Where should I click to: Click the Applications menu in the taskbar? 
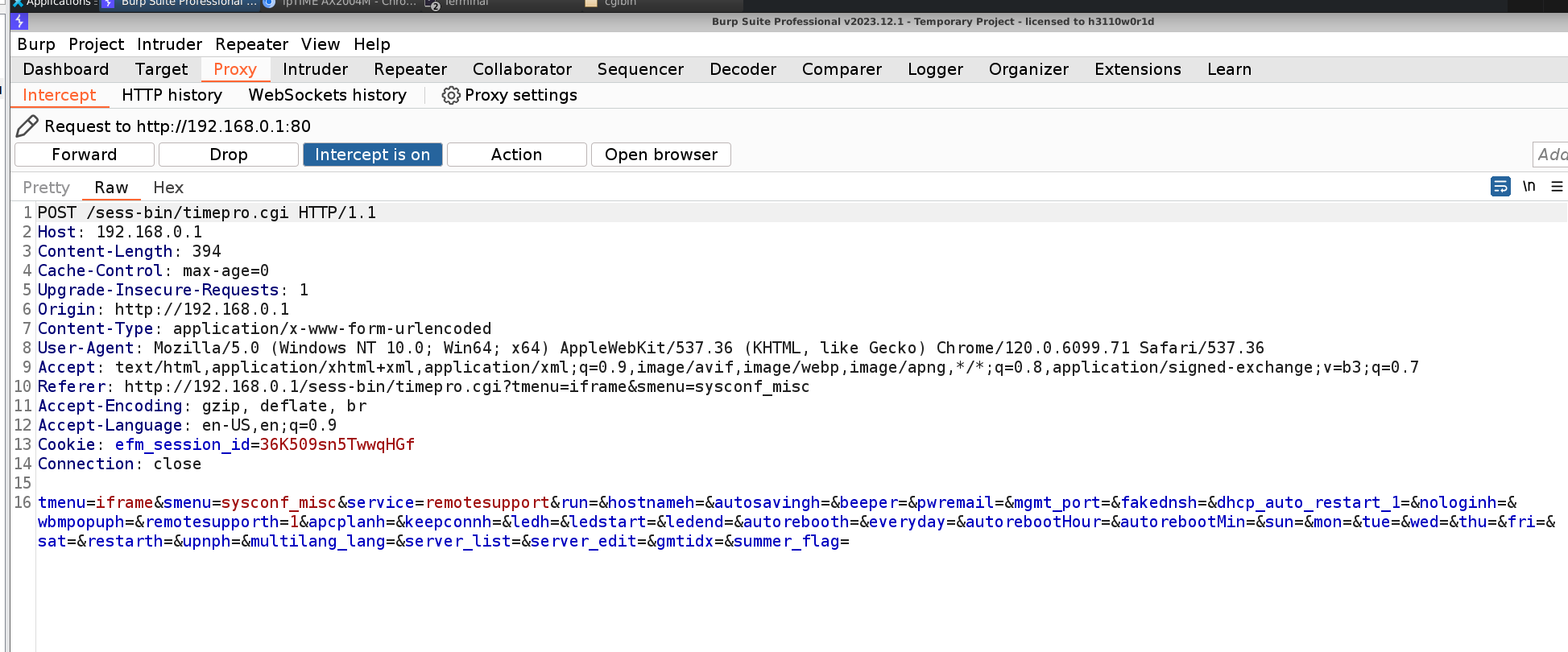(55, 3)
